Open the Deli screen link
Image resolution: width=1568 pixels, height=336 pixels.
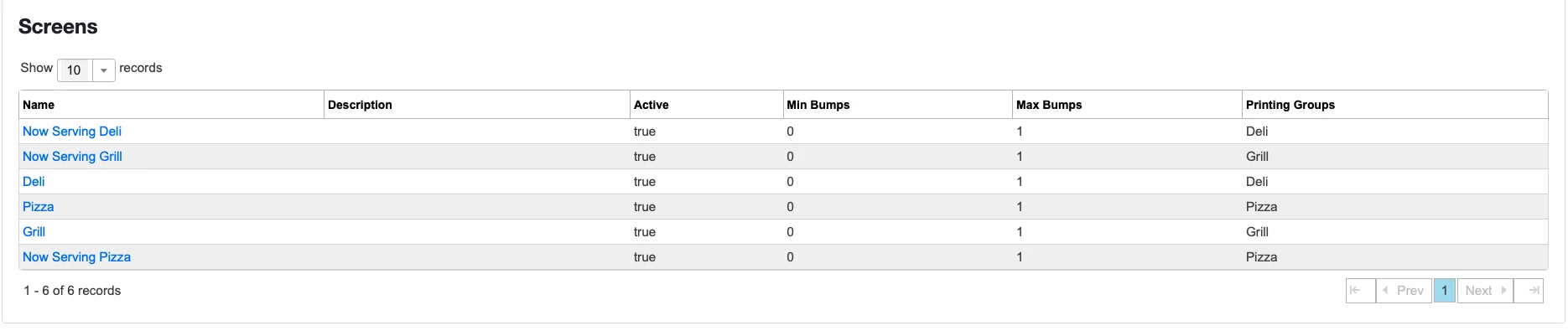[34, 182]
